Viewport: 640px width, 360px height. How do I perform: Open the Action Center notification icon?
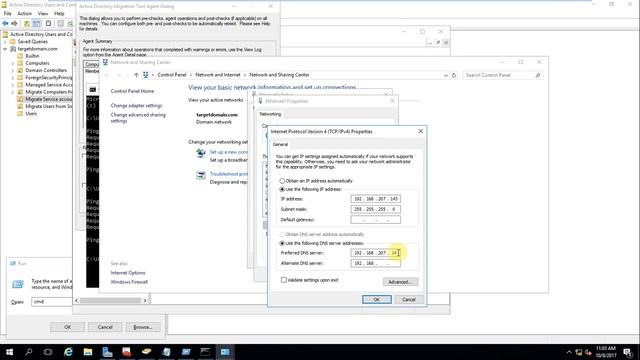(628, 352)
